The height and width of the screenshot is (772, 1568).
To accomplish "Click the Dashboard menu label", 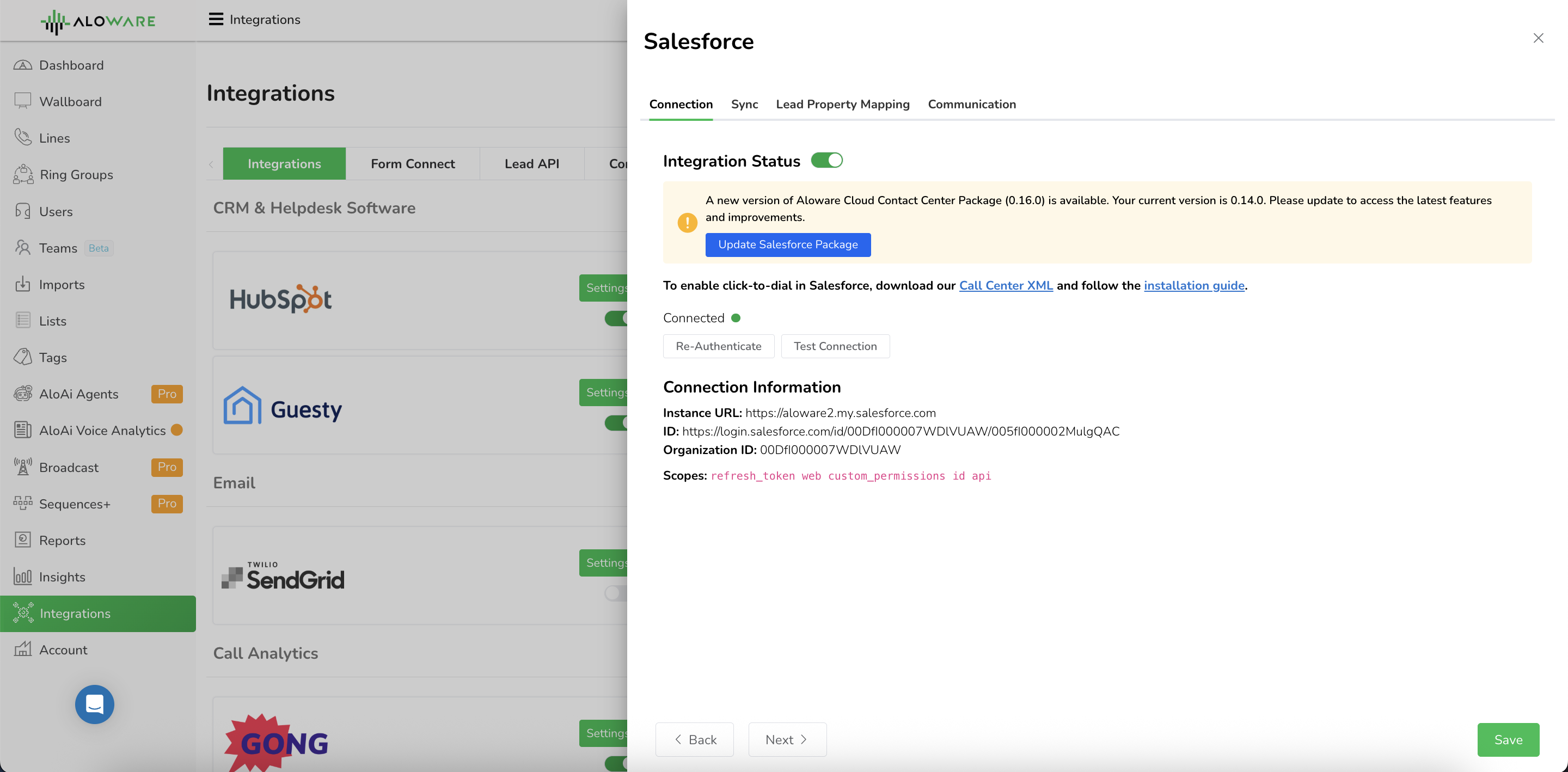I will point(71,65).
